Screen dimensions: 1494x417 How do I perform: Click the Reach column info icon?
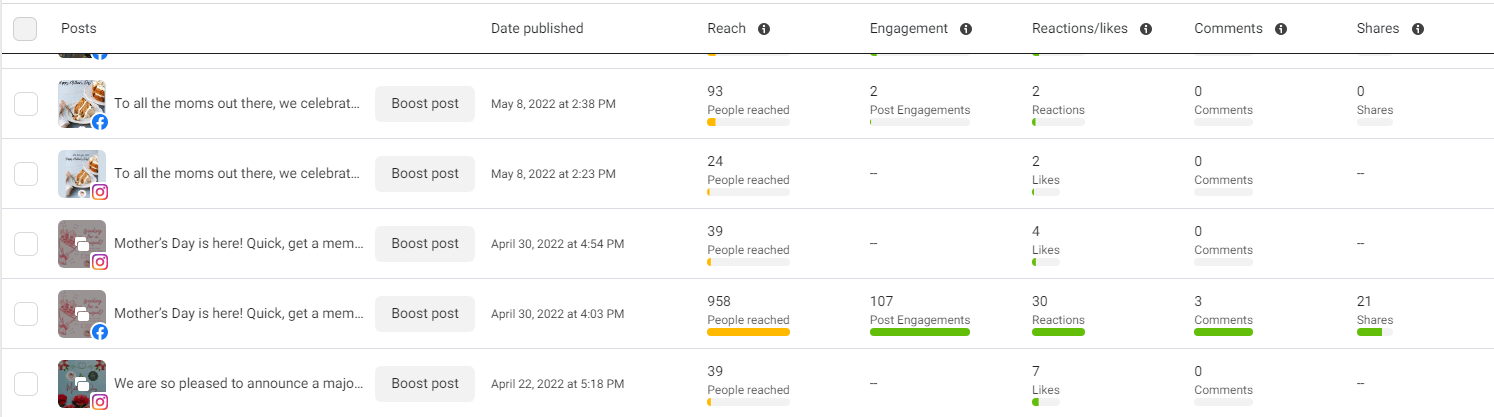(764, 29)
